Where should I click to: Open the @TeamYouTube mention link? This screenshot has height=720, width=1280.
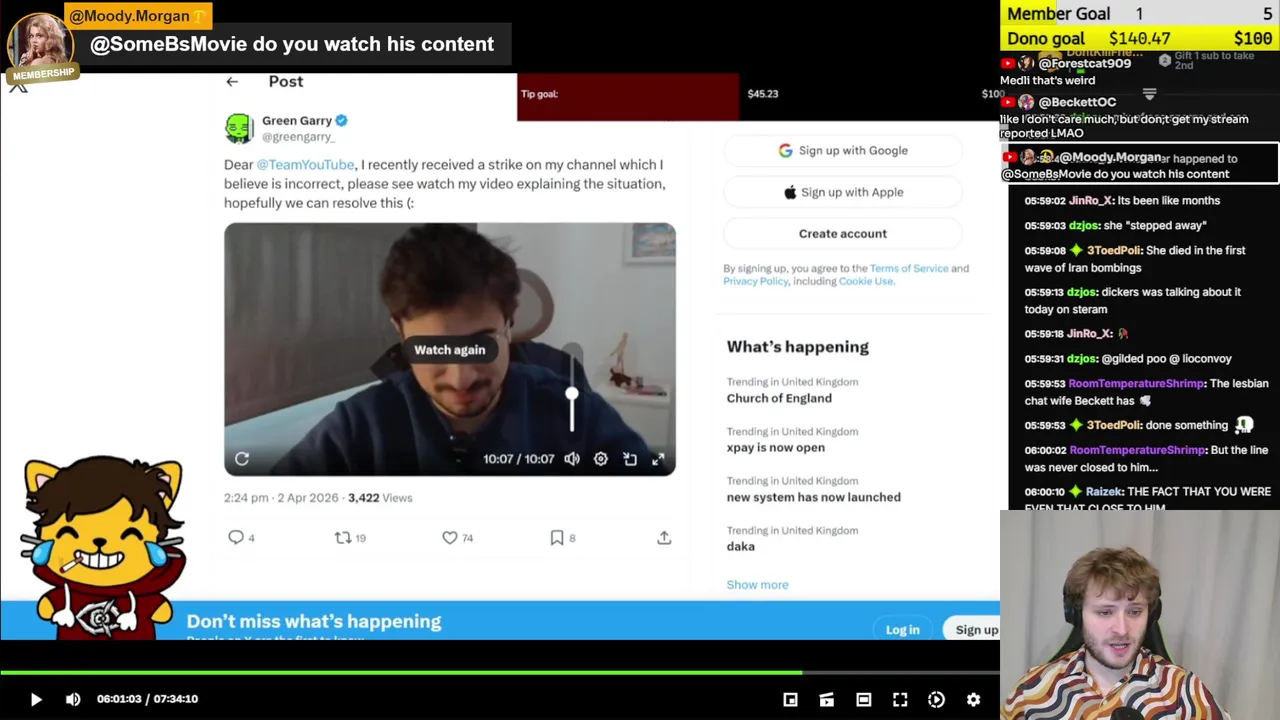[305, 165]
